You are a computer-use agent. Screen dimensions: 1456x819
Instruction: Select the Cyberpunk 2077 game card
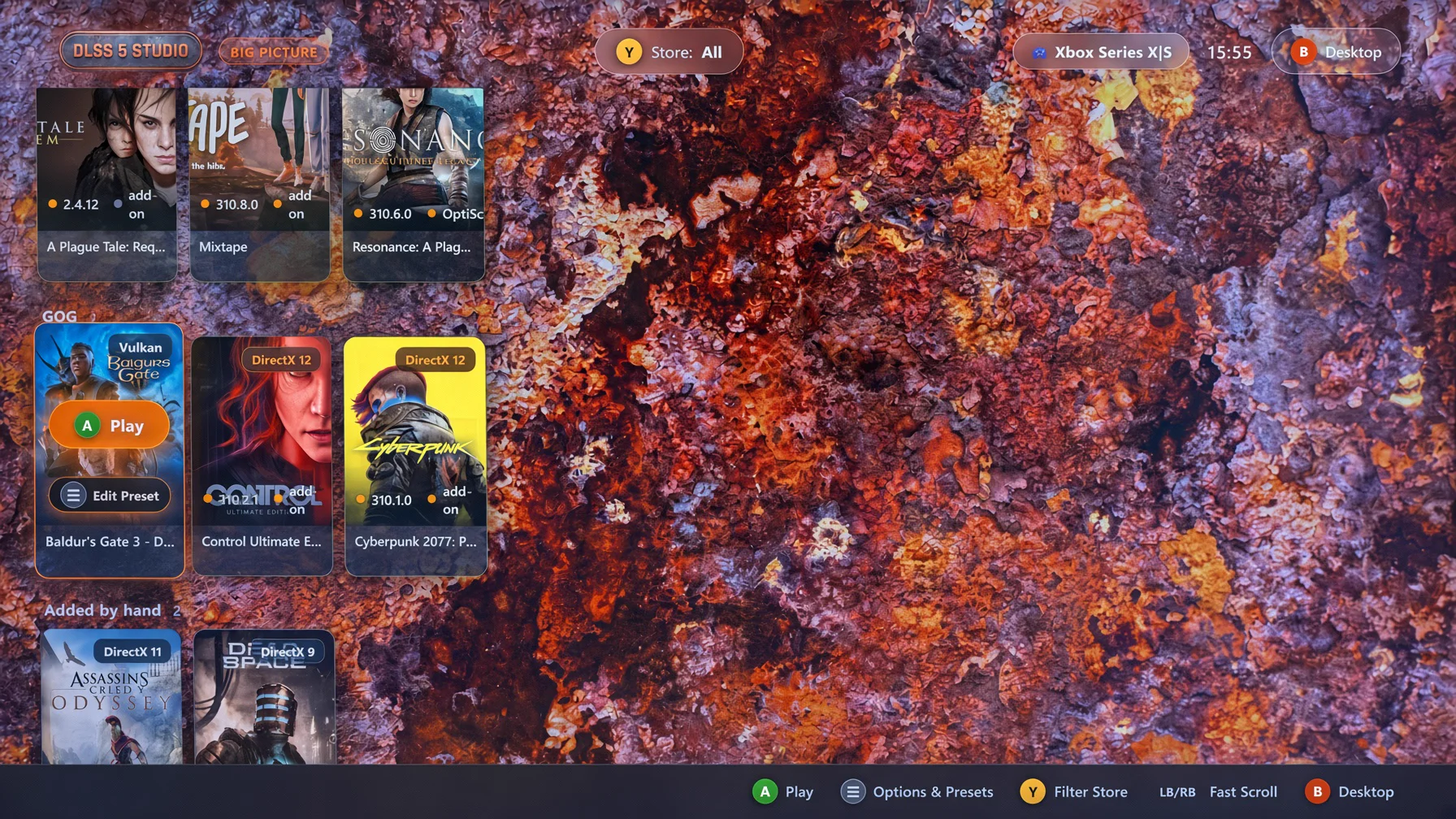(x=415, y=456)
